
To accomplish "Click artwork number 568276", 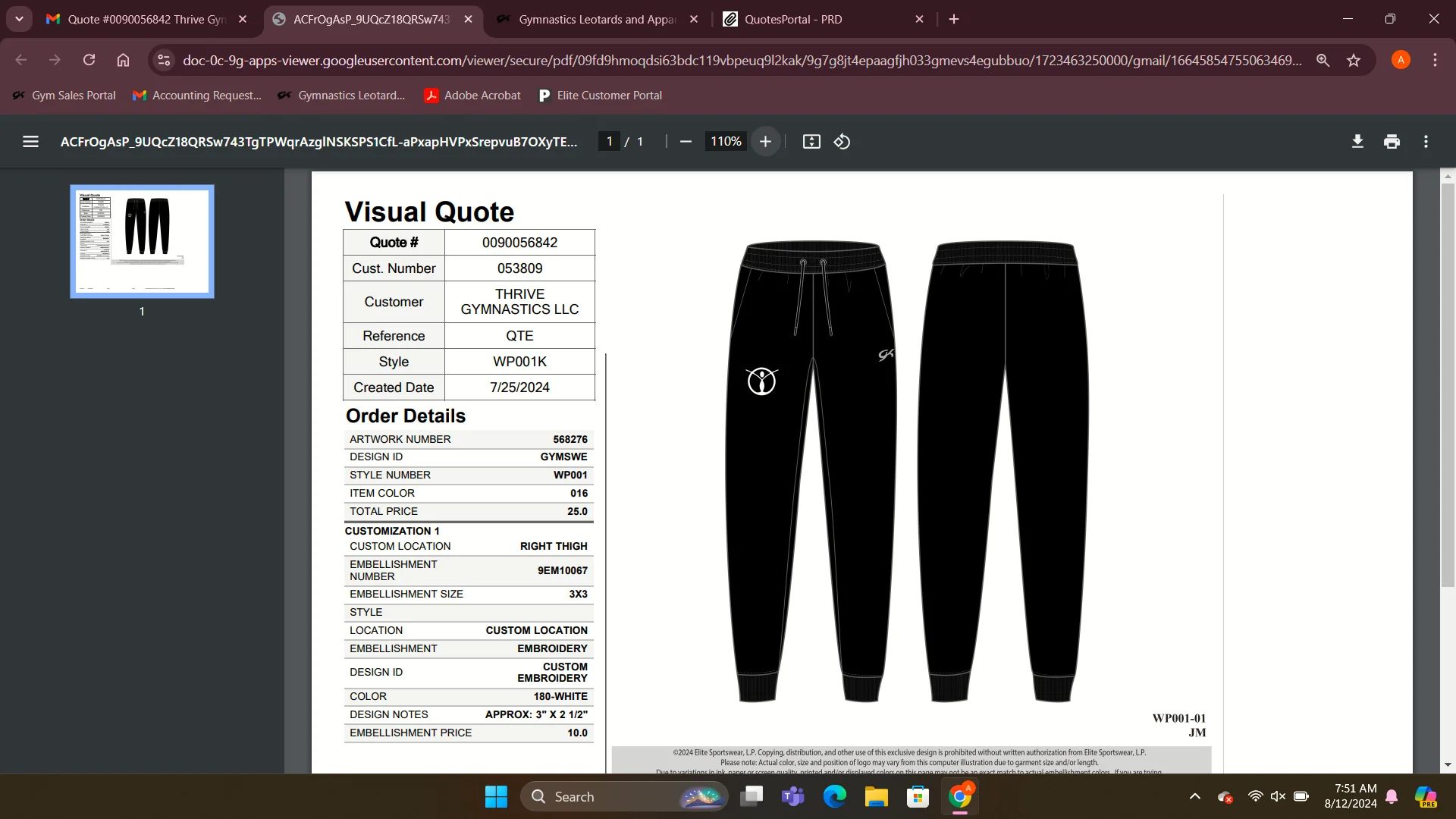I will click(570, 439).
